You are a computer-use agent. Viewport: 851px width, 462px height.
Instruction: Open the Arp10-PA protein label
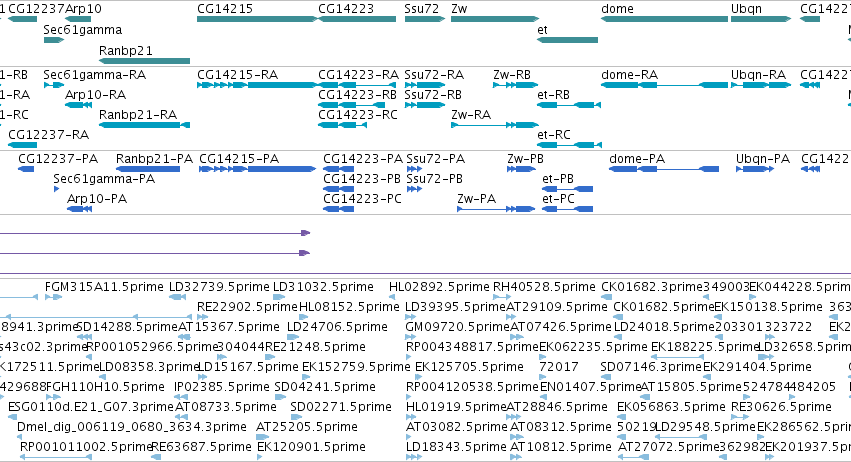[97, 199]
